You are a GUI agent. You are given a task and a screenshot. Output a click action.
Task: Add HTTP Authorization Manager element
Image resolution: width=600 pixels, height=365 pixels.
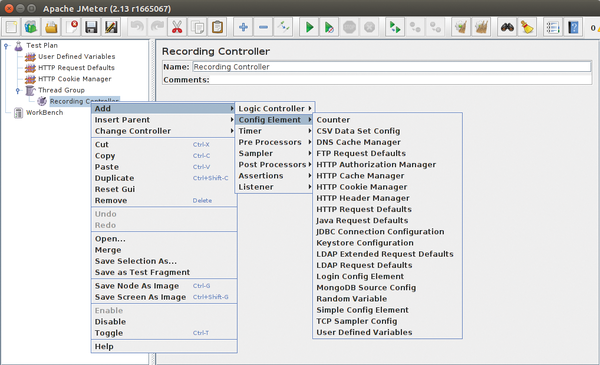pos(387,165)
